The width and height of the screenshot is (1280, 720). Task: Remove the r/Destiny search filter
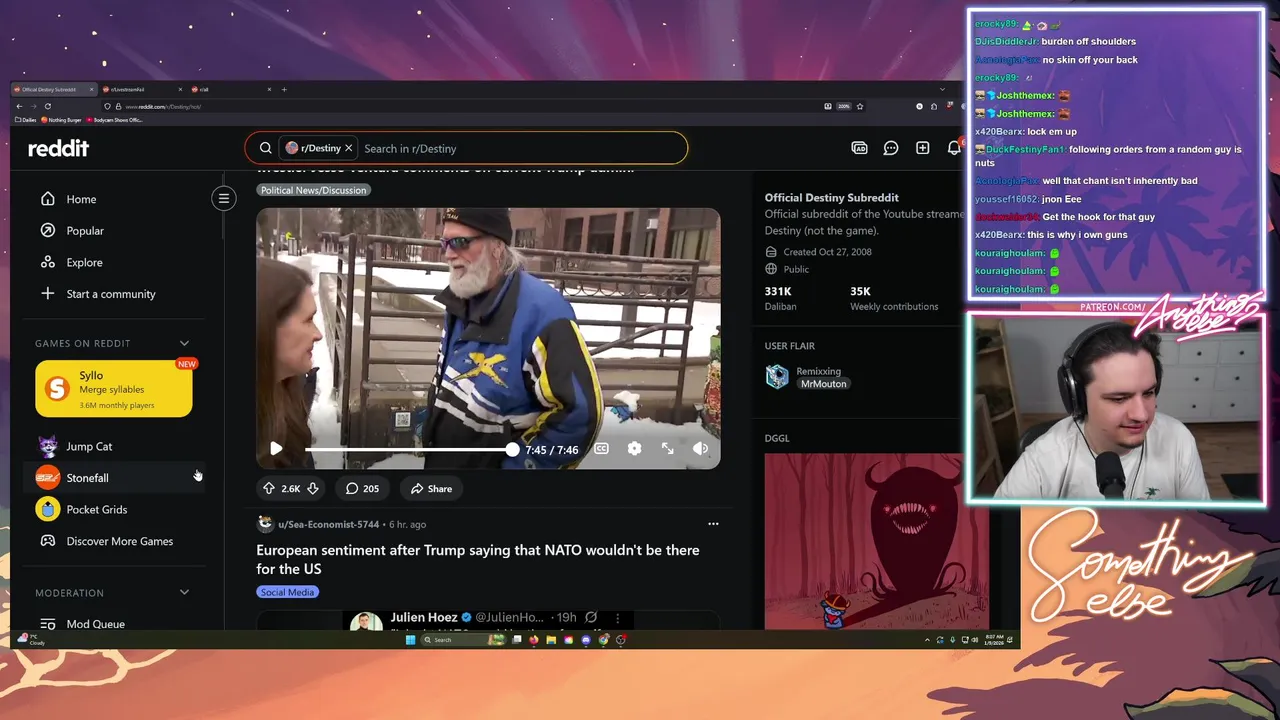click(x=348, y=148)
